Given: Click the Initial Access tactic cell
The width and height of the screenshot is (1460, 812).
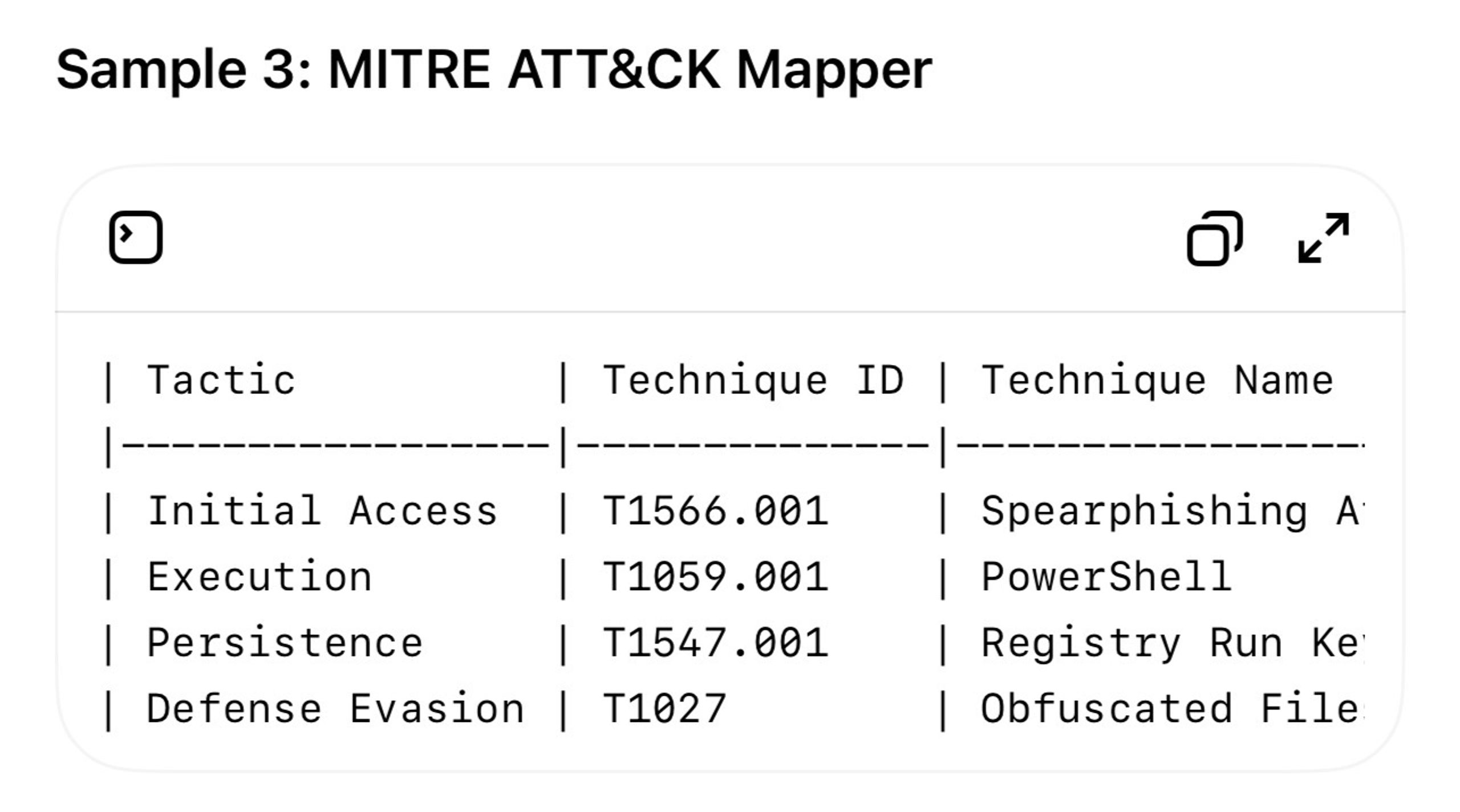Looking at the screenshot, I should [322, 511].
